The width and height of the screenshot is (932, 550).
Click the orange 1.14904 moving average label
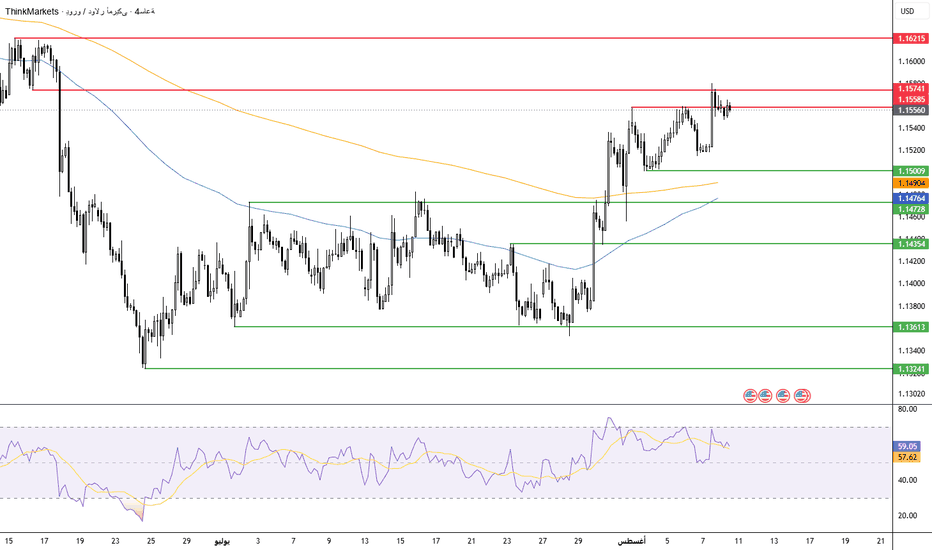click(911, 184)
